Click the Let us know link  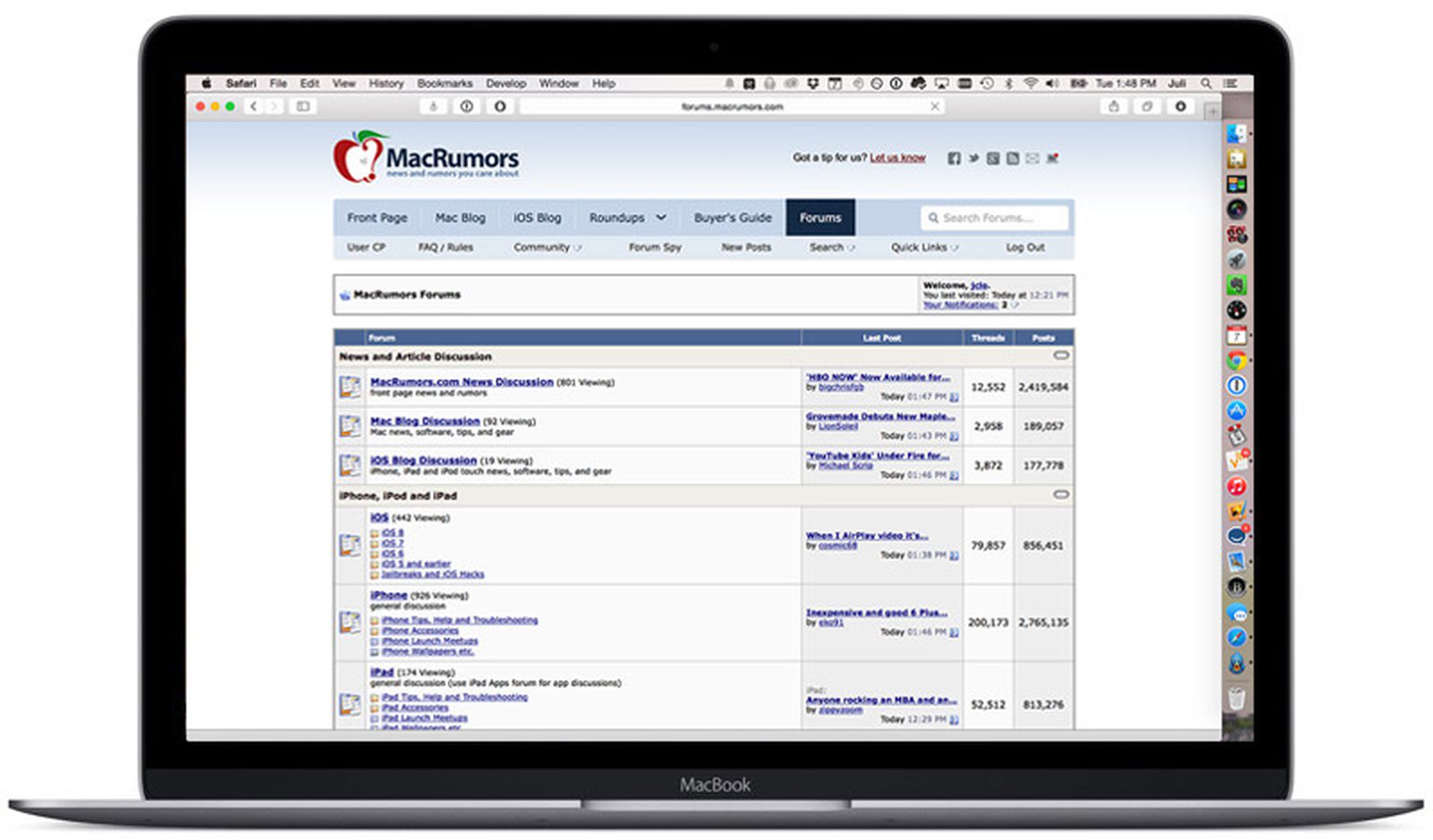coord(898,158)
